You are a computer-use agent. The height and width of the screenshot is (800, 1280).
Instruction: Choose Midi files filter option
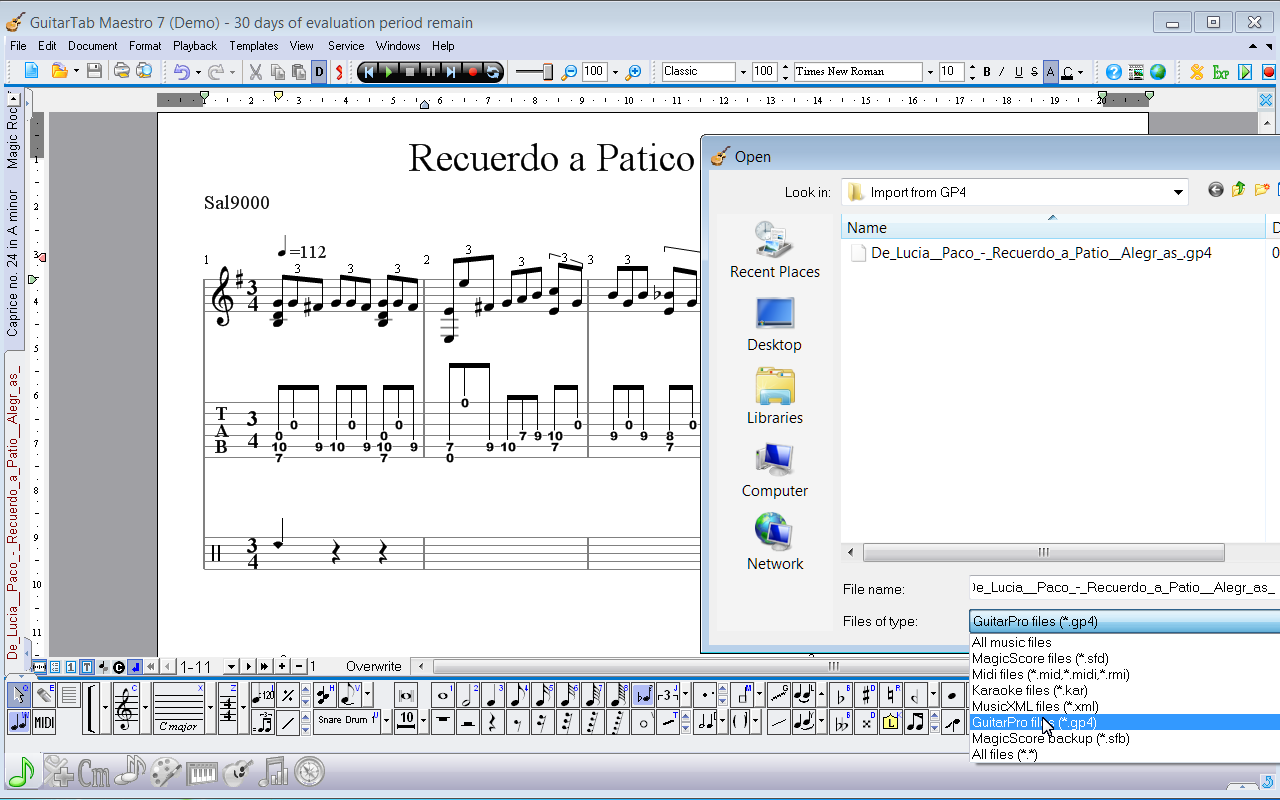coord(1125,674)
